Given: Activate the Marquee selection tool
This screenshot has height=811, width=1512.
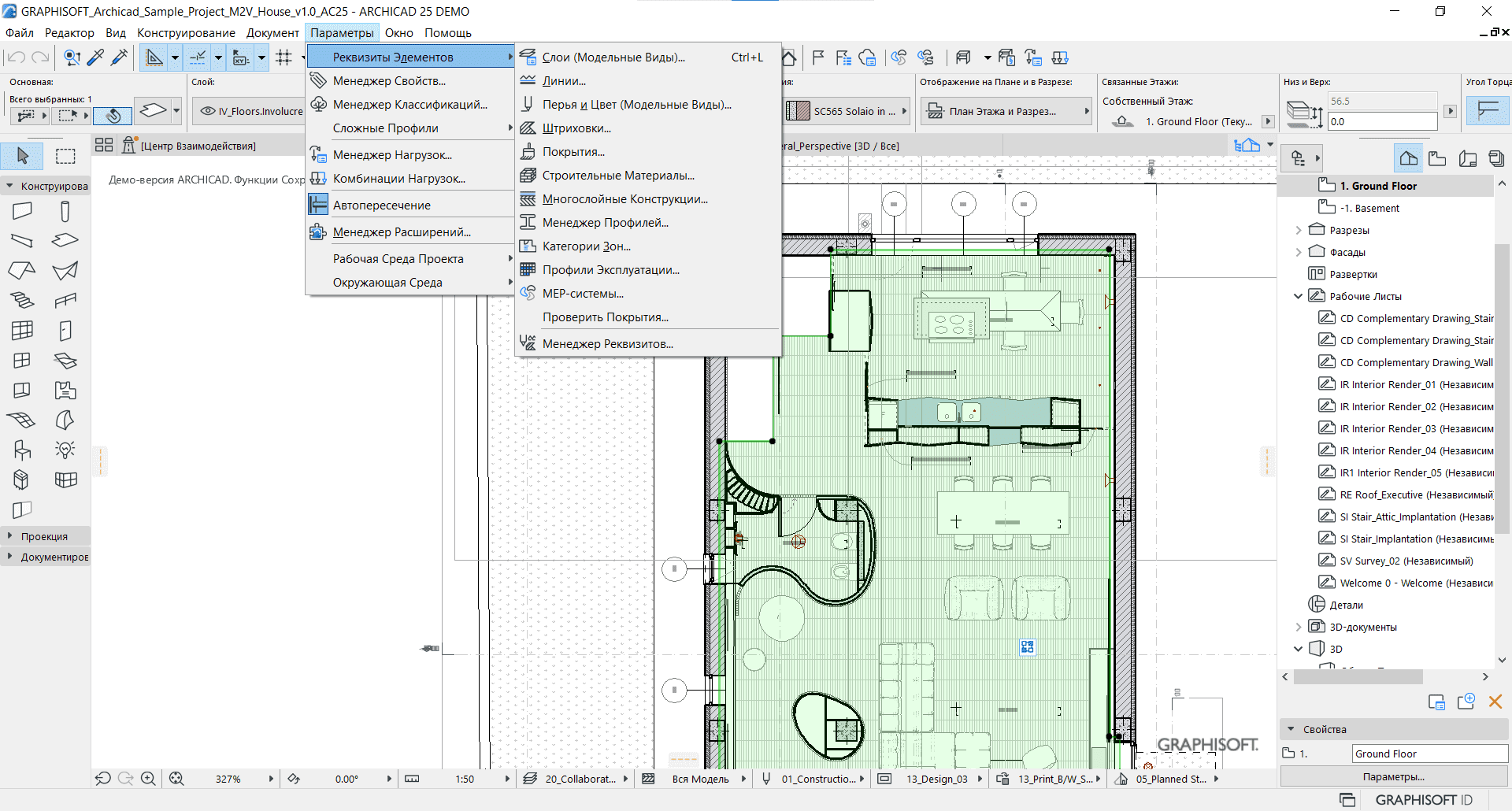Looking at the screenshot, I should click(x=65, y=156).
